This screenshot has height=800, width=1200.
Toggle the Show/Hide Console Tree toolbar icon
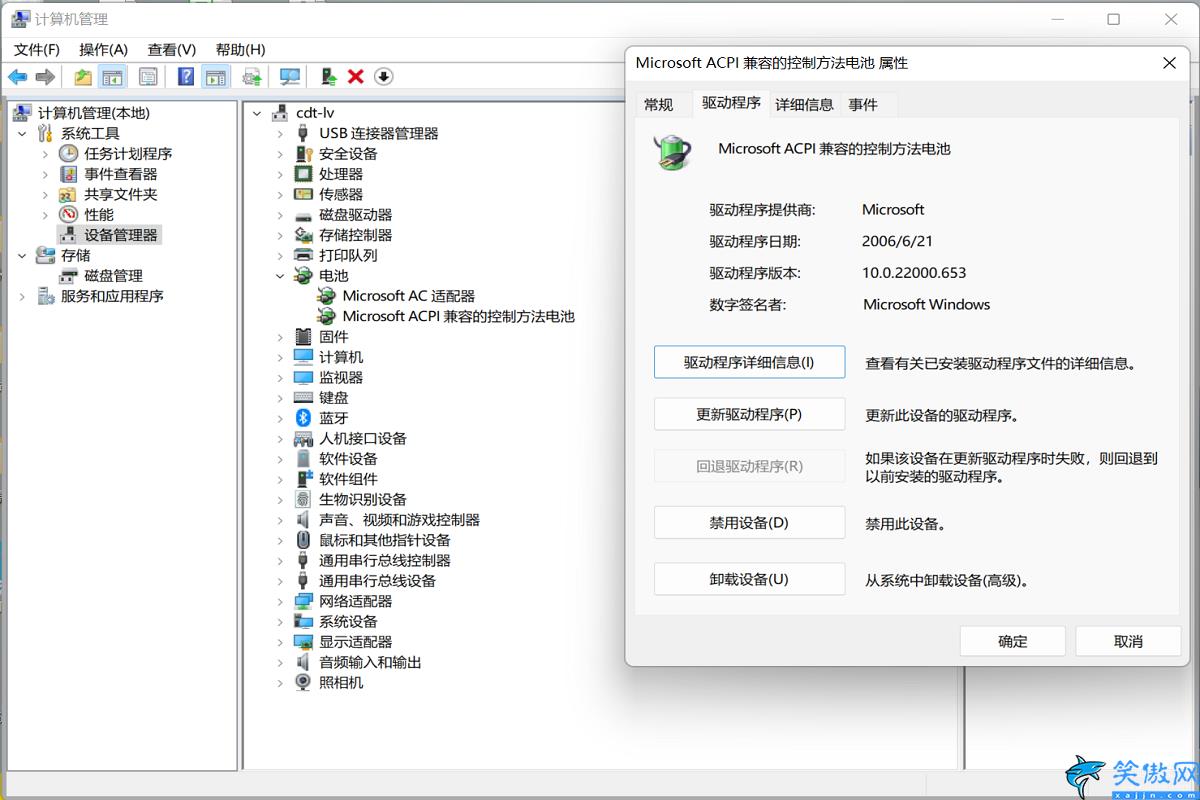(113, 77)
